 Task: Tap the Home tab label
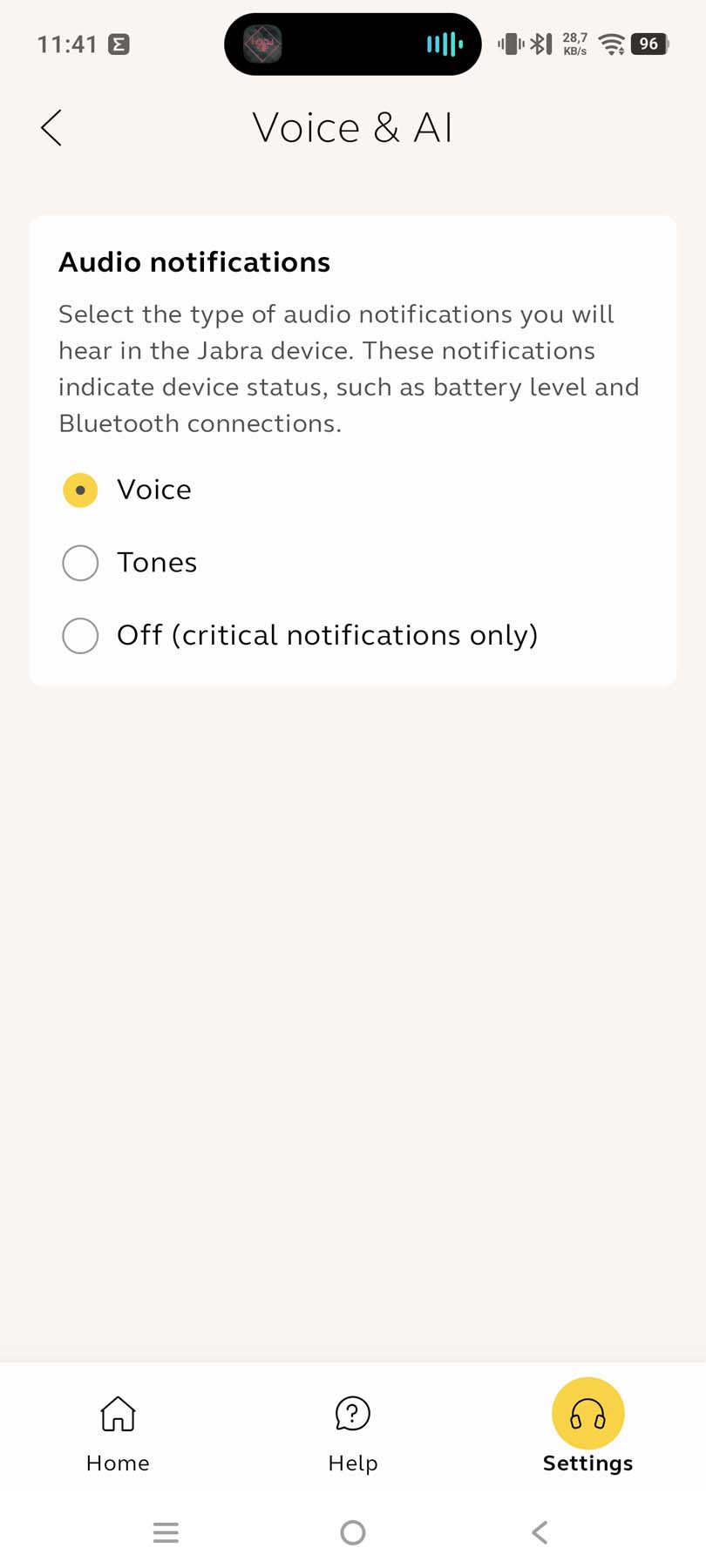118,1463
